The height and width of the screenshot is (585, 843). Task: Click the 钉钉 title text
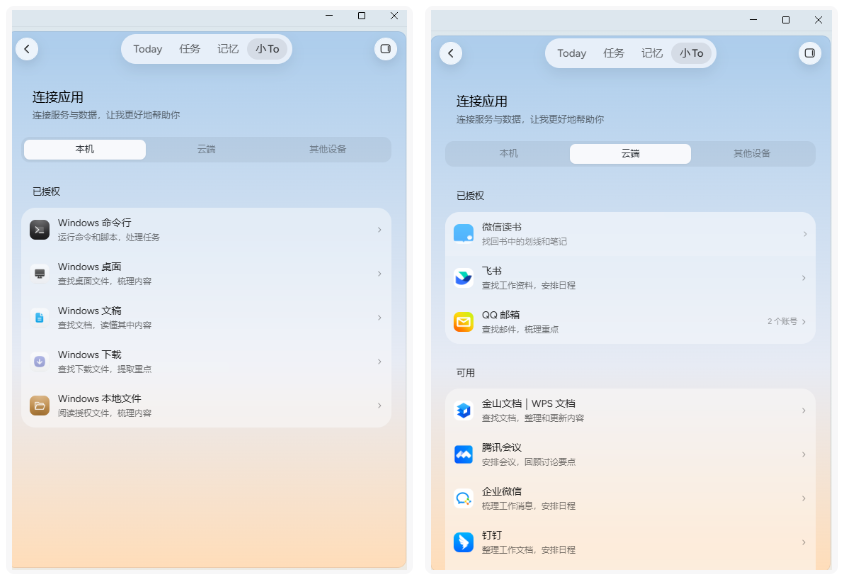(x=492, y=536)
